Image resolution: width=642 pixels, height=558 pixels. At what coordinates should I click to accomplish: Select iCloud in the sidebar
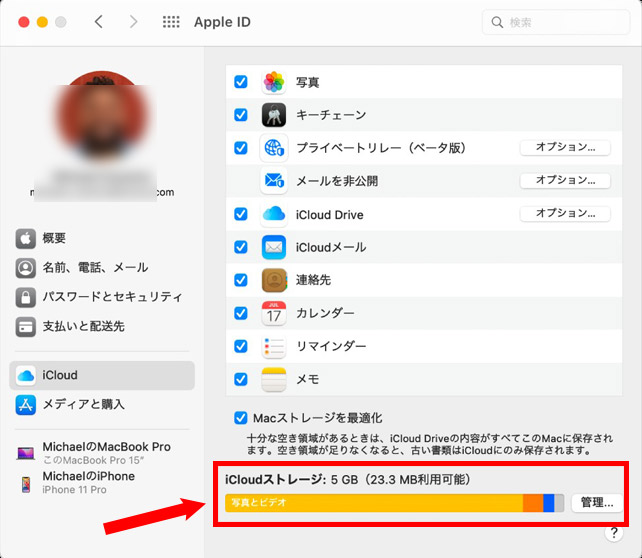pos(102,375)
